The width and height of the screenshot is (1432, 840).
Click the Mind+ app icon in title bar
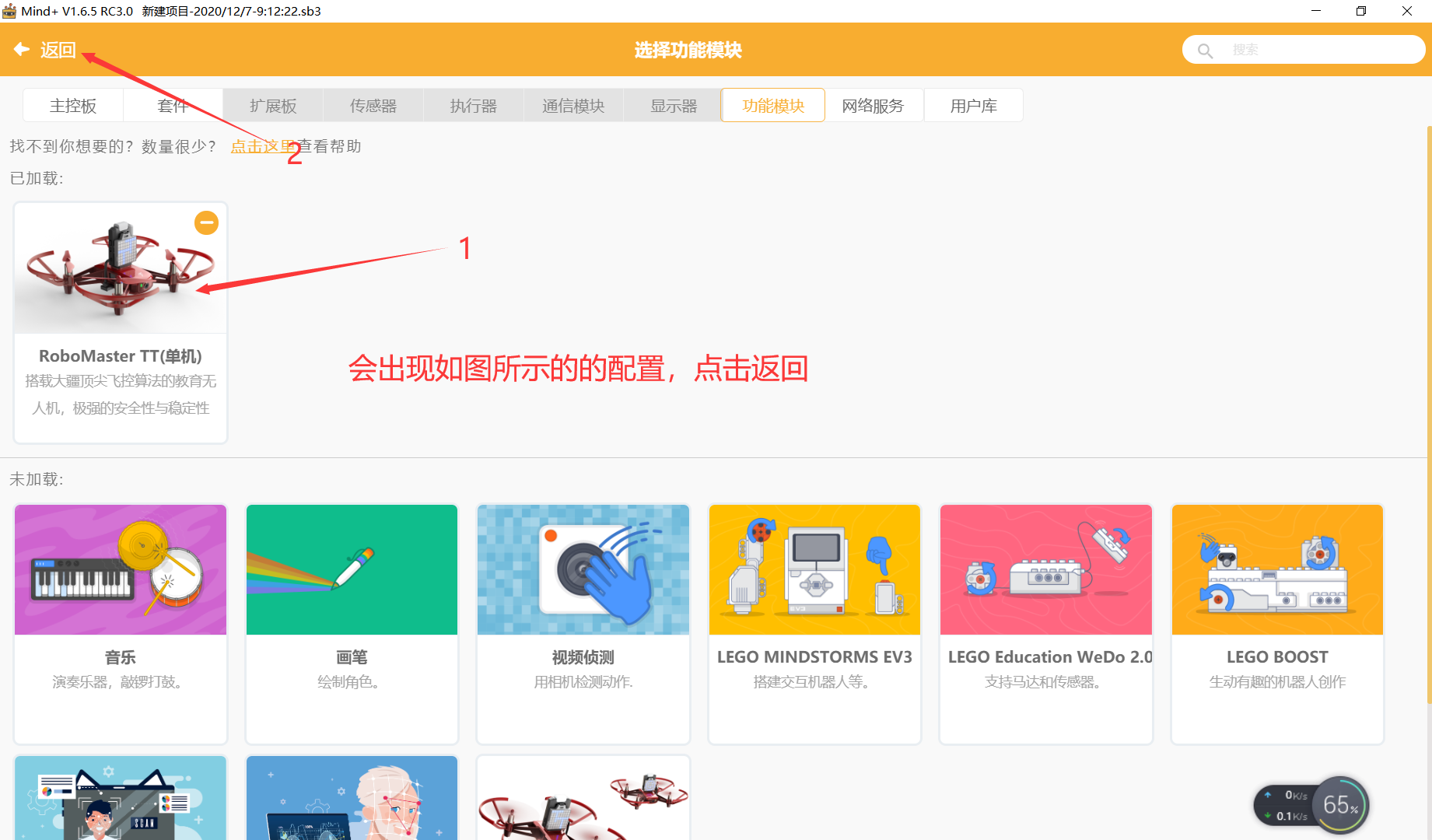(x=9, y=11)
